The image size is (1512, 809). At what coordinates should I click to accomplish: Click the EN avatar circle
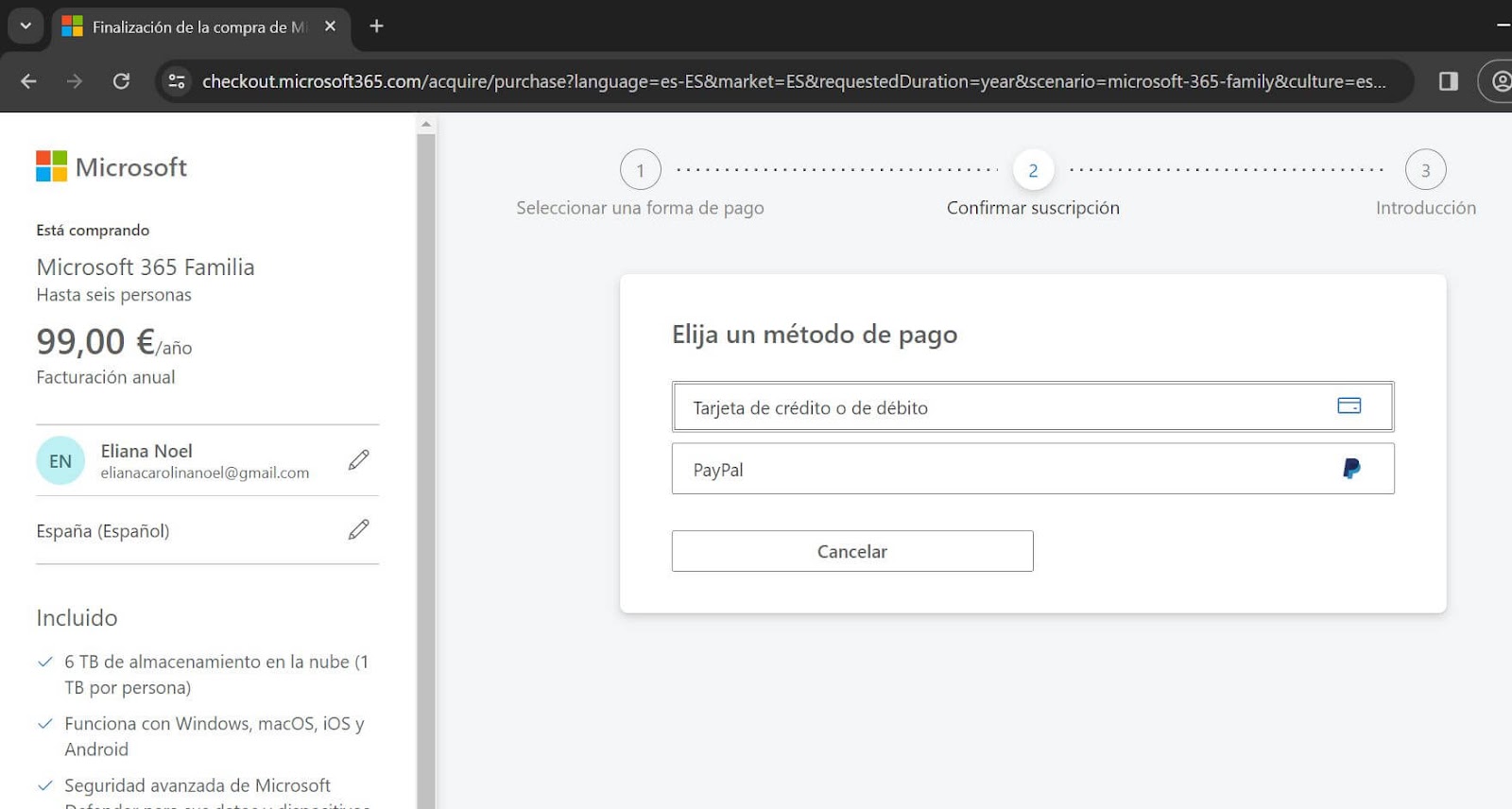[x=60, y=460]
